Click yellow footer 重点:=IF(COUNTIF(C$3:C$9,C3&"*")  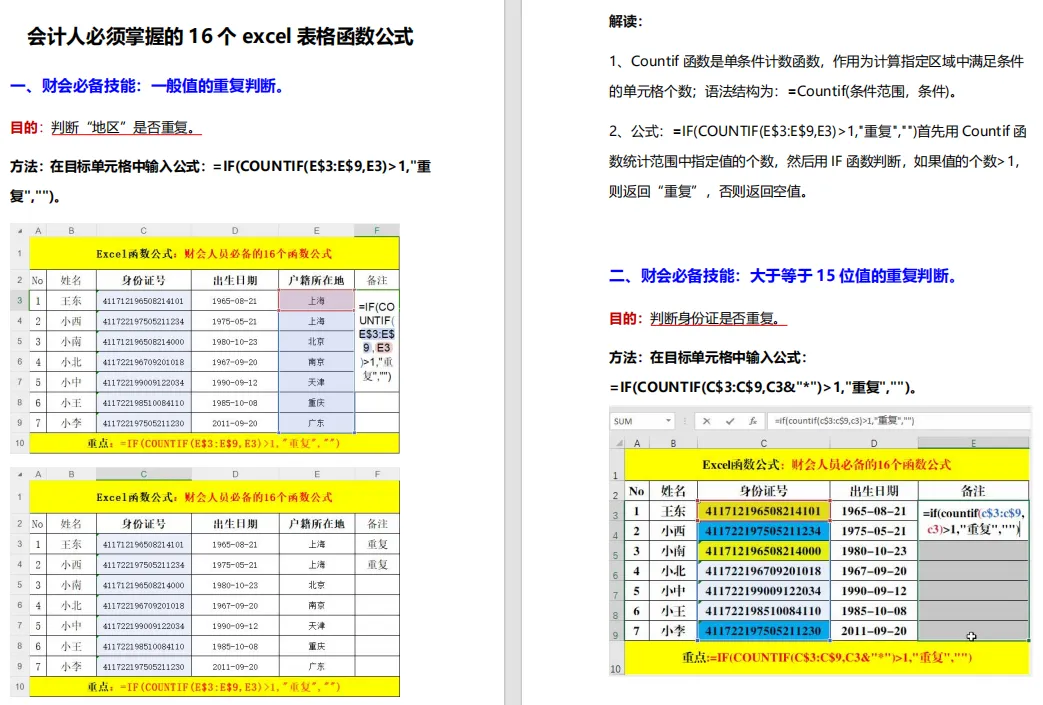click(827, 657)
